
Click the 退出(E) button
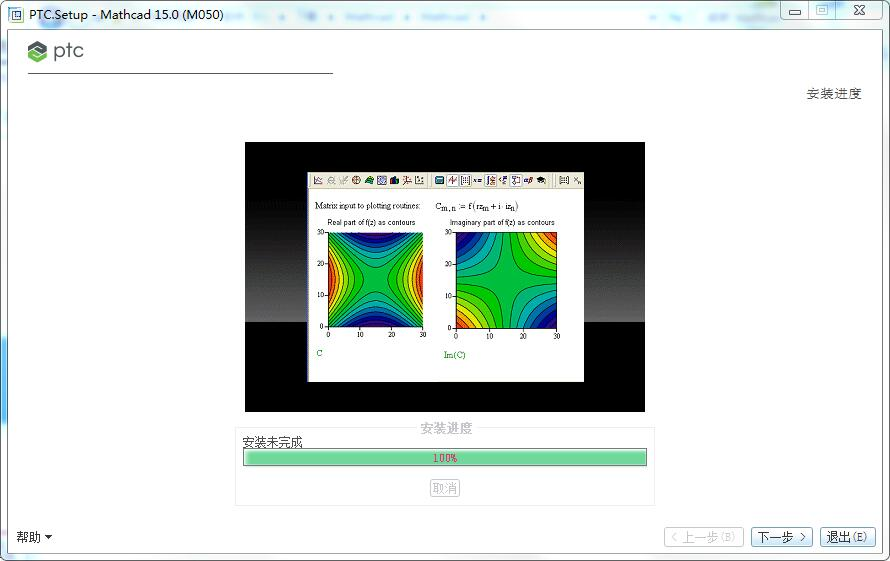(847, 537)
